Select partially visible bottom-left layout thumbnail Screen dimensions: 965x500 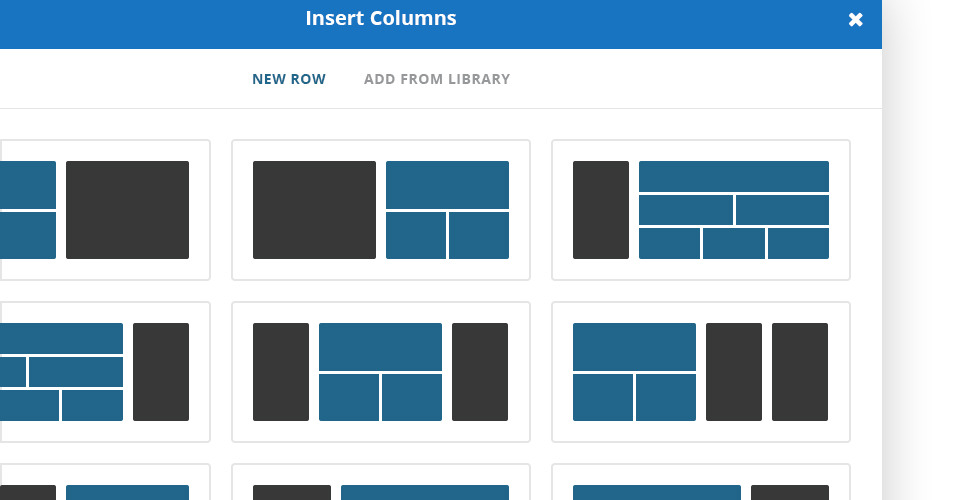105,483
